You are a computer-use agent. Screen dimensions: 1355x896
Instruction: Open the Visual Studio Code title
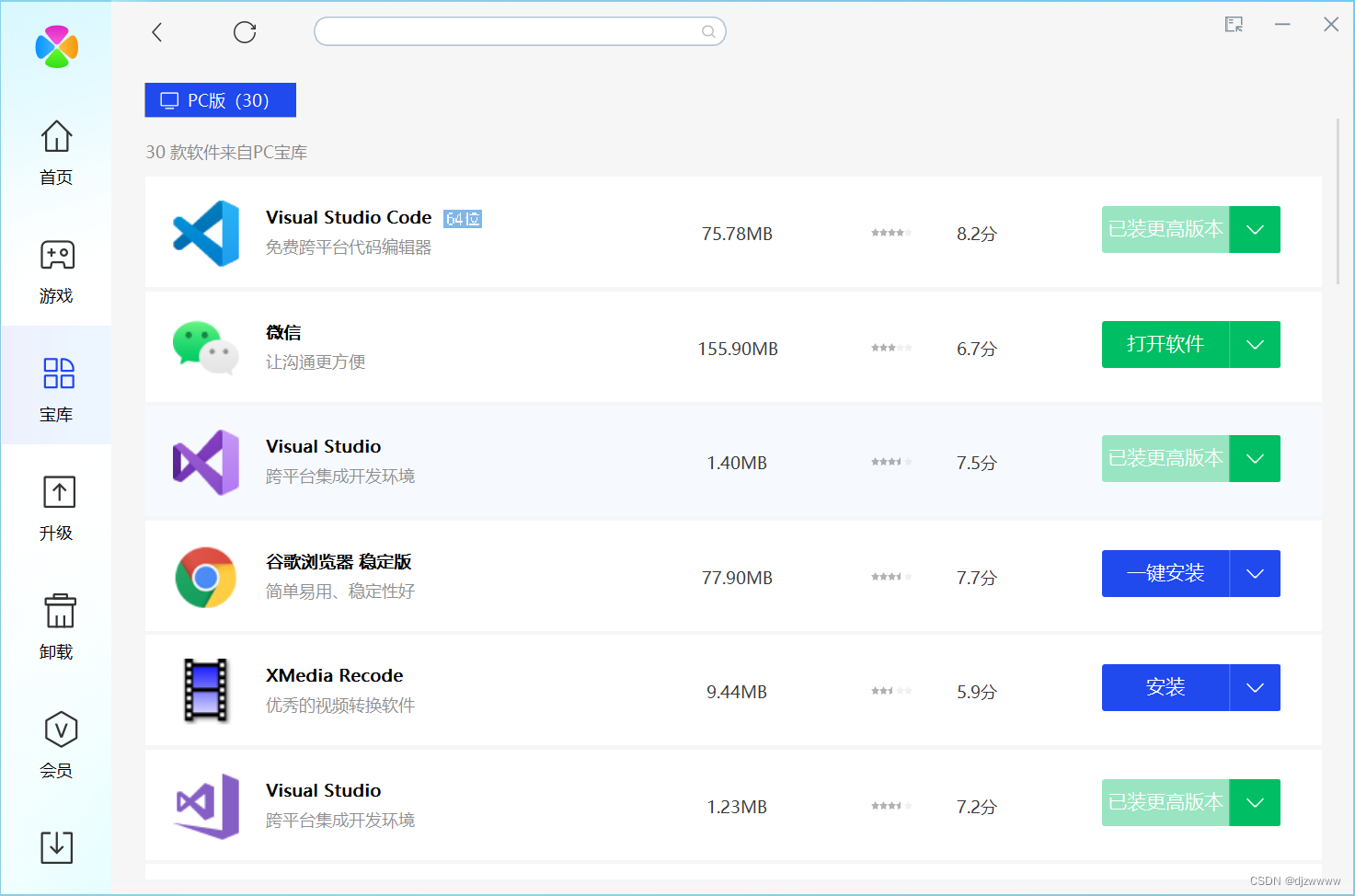(x=349, y=218)
